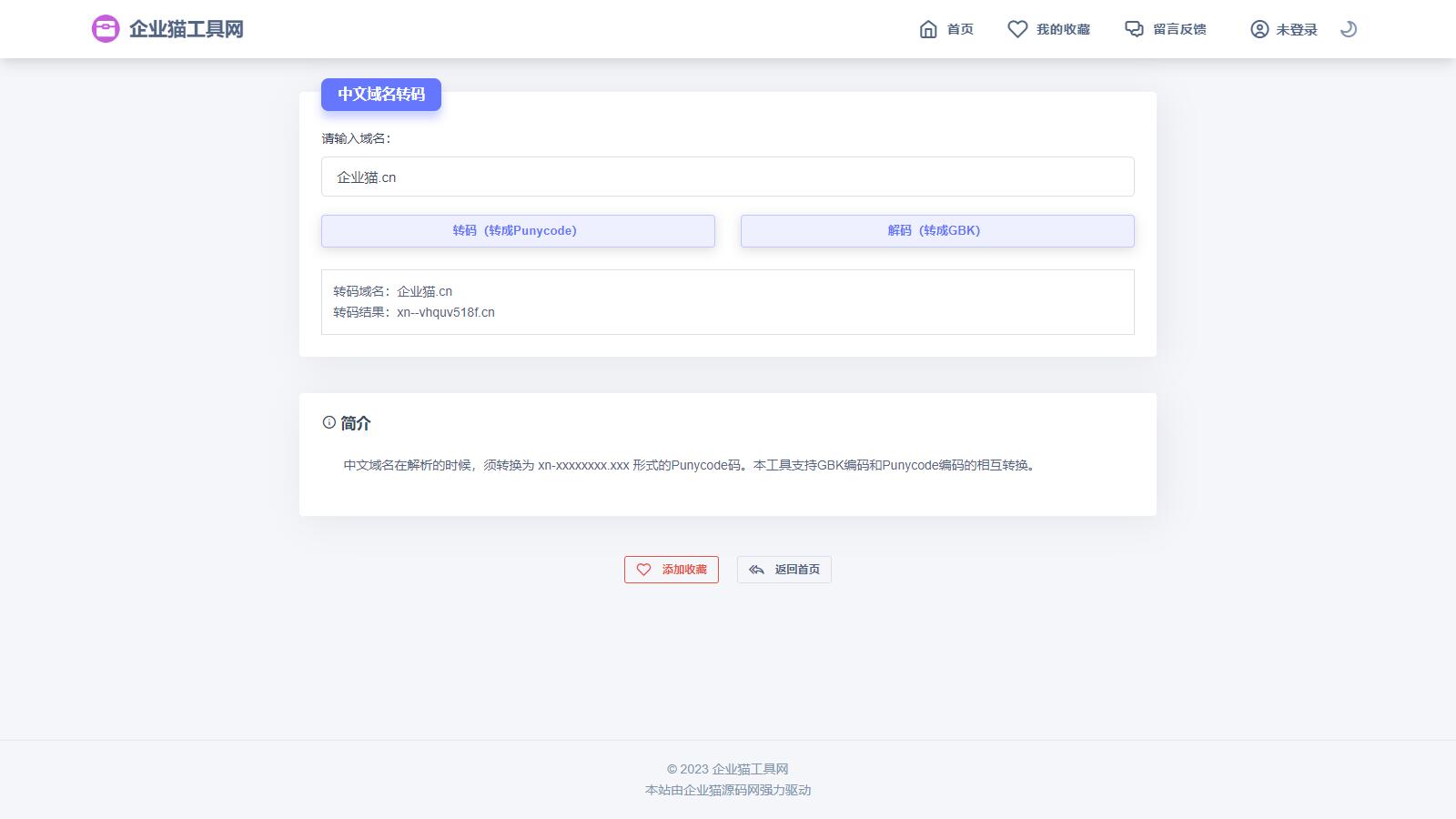The height and width of the screenshot is (819, 1456).
Task: Click the user avatar icon beside 未登录
Action: click(1259, 29)
